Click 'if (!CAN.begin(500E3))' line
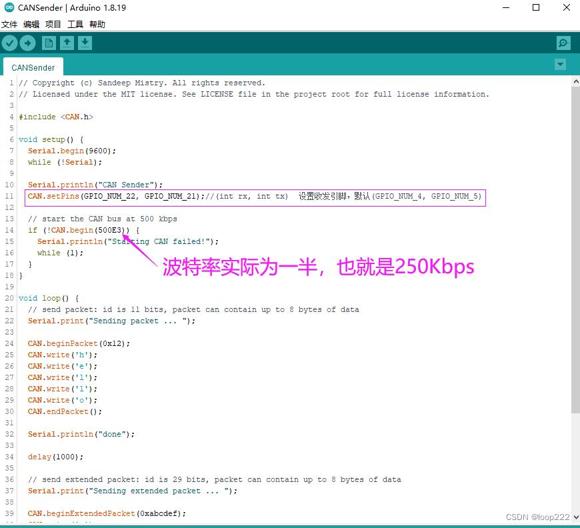This screenshot has height=528, width=580. tap(84, 230)
